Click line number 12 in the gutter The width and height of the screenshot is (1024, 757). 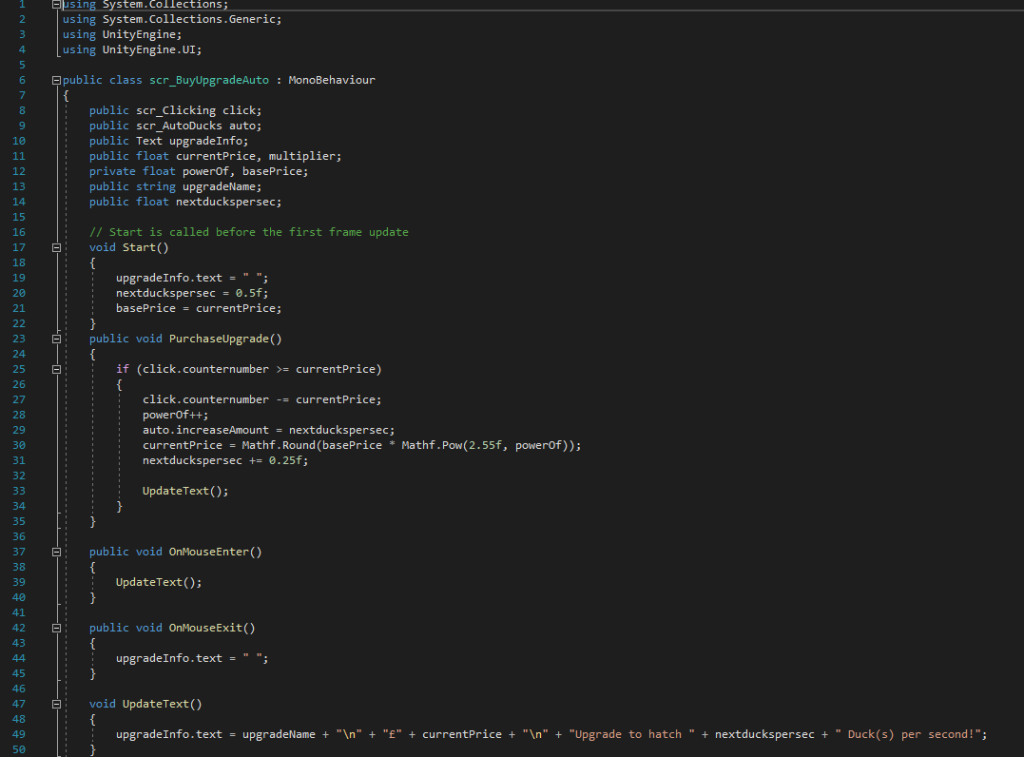tap(21, 171)
